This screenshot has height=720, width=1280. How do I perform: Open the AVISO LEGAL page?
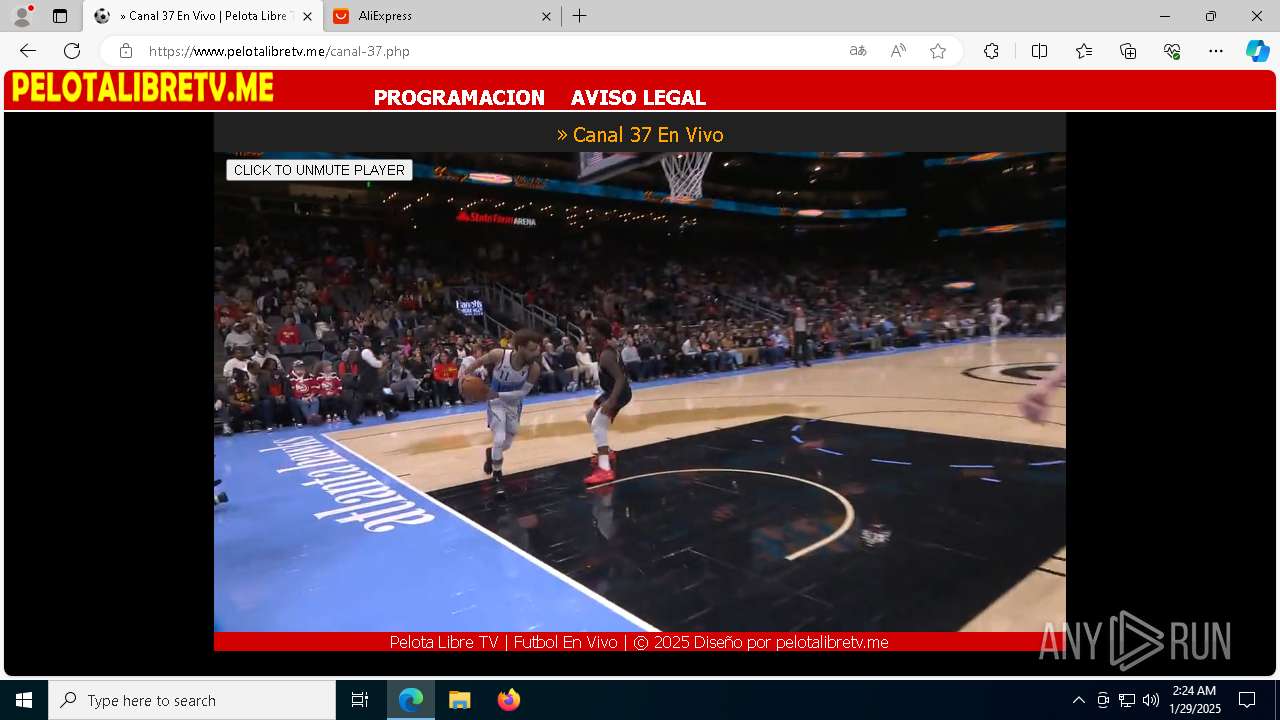[x=638, y=98]
